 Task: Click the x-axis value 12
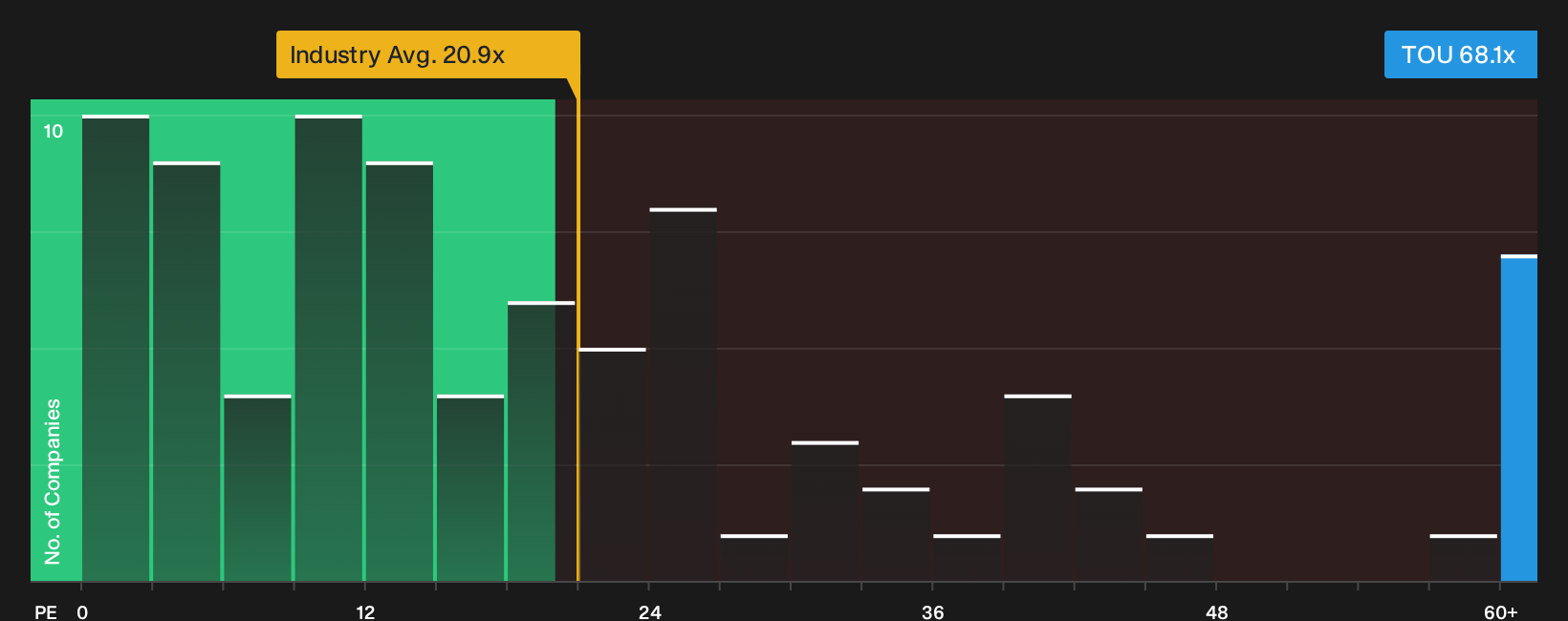click(365, 611)
